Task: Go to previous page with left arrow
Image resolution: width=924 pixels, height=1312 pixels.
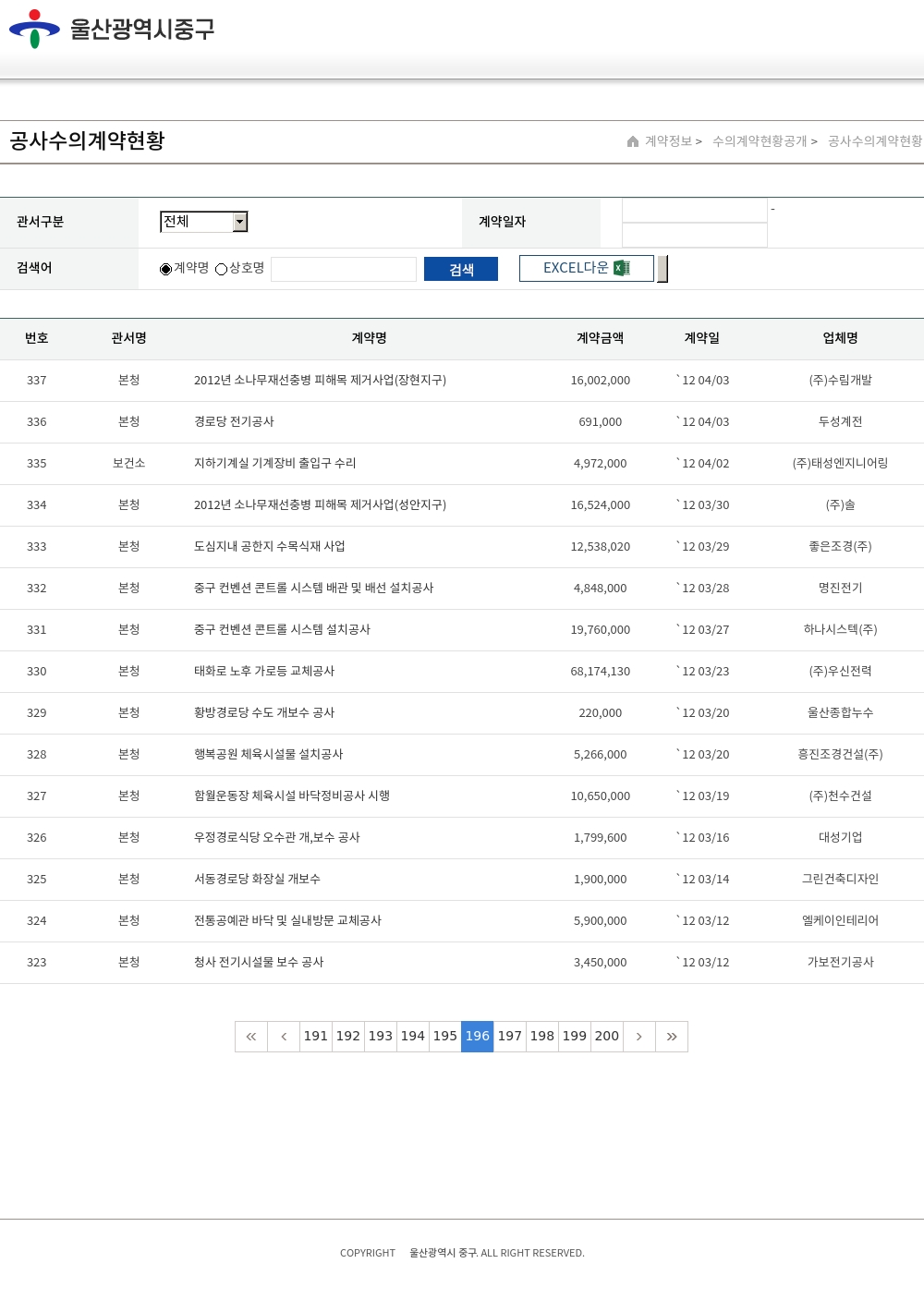Action: 284,1037
